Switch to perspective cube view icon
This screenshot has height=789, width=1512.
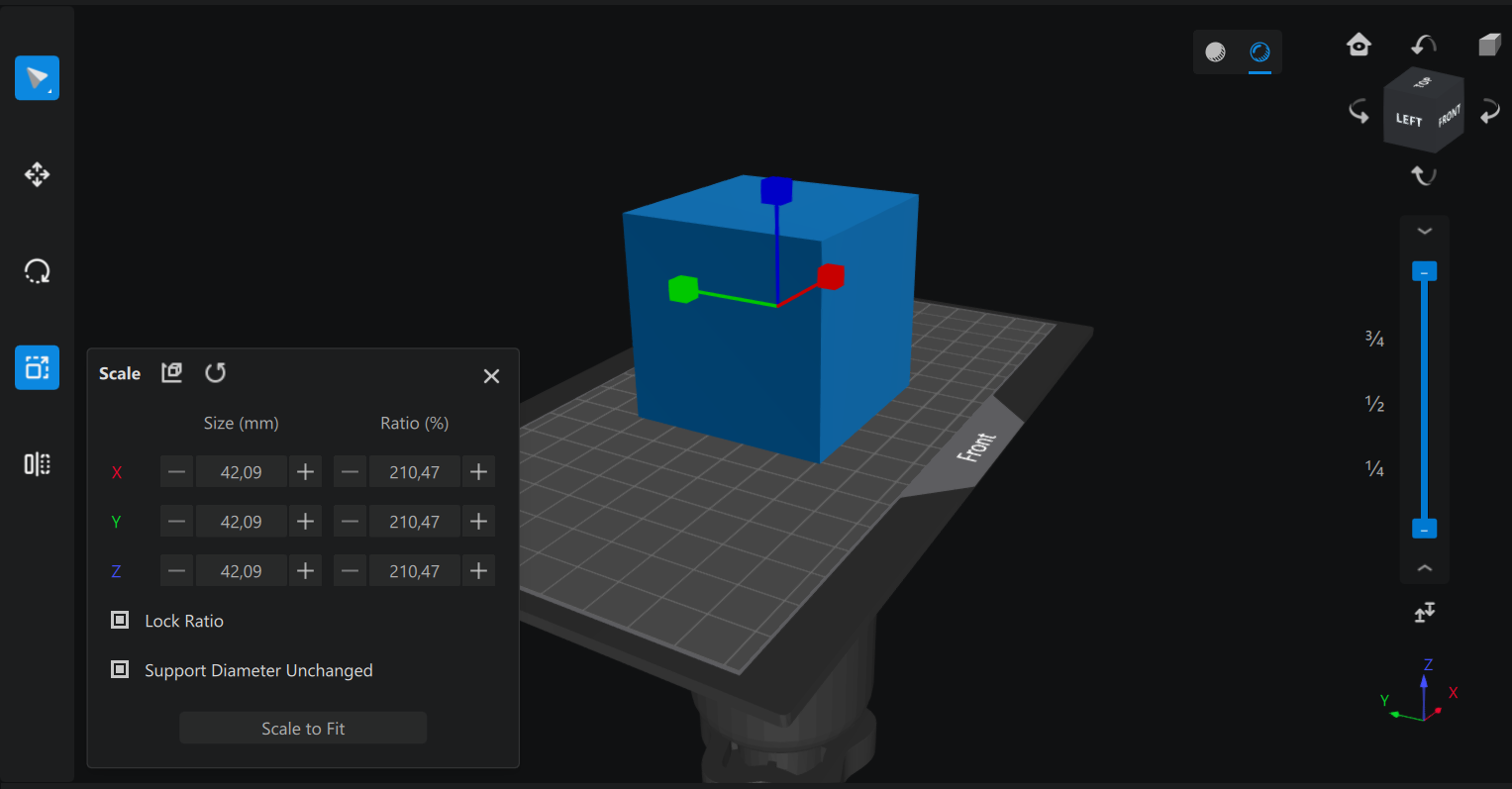point(1489,45)
